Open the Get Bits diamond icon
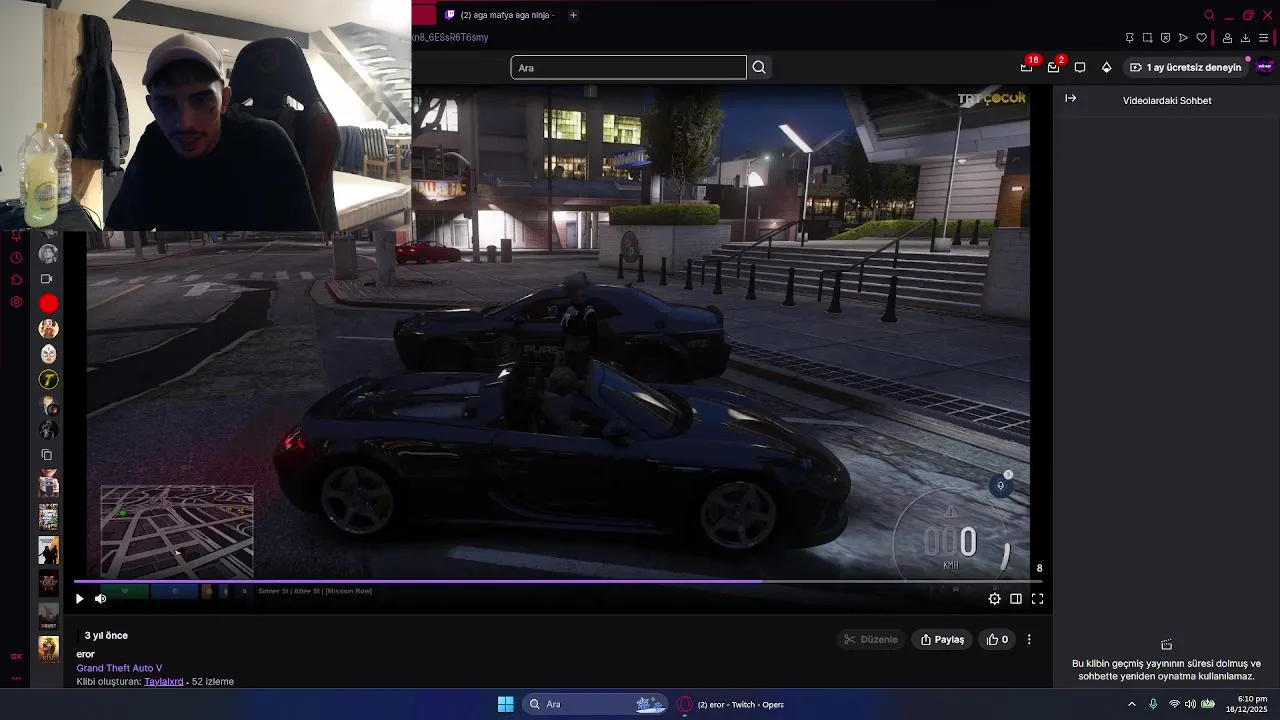 tap(1106, 68)
